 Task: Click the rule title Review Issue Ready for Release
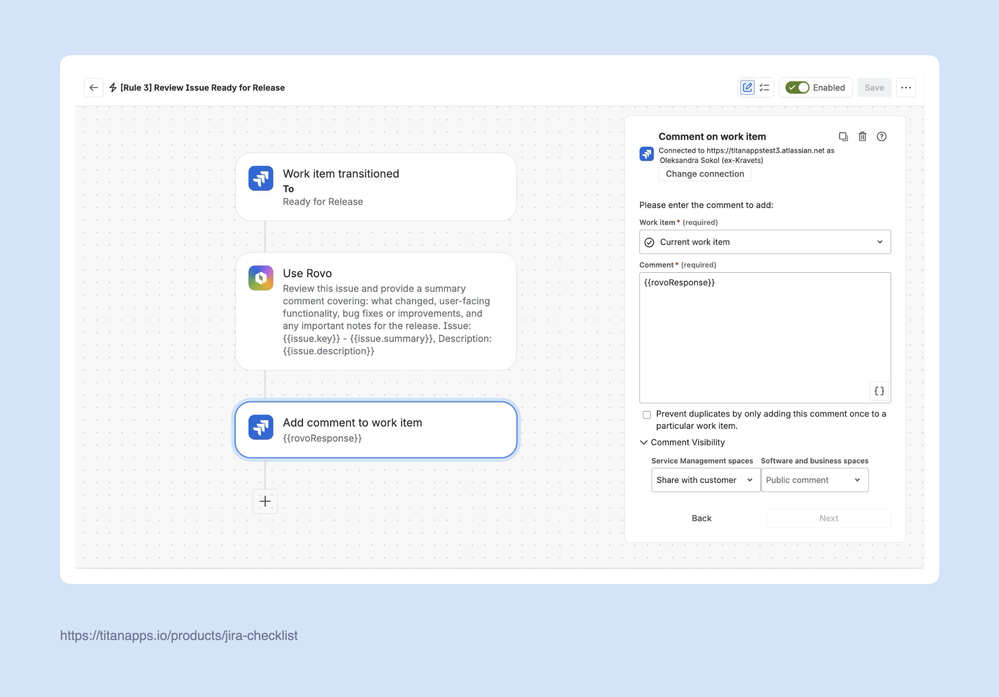[202, 87]
